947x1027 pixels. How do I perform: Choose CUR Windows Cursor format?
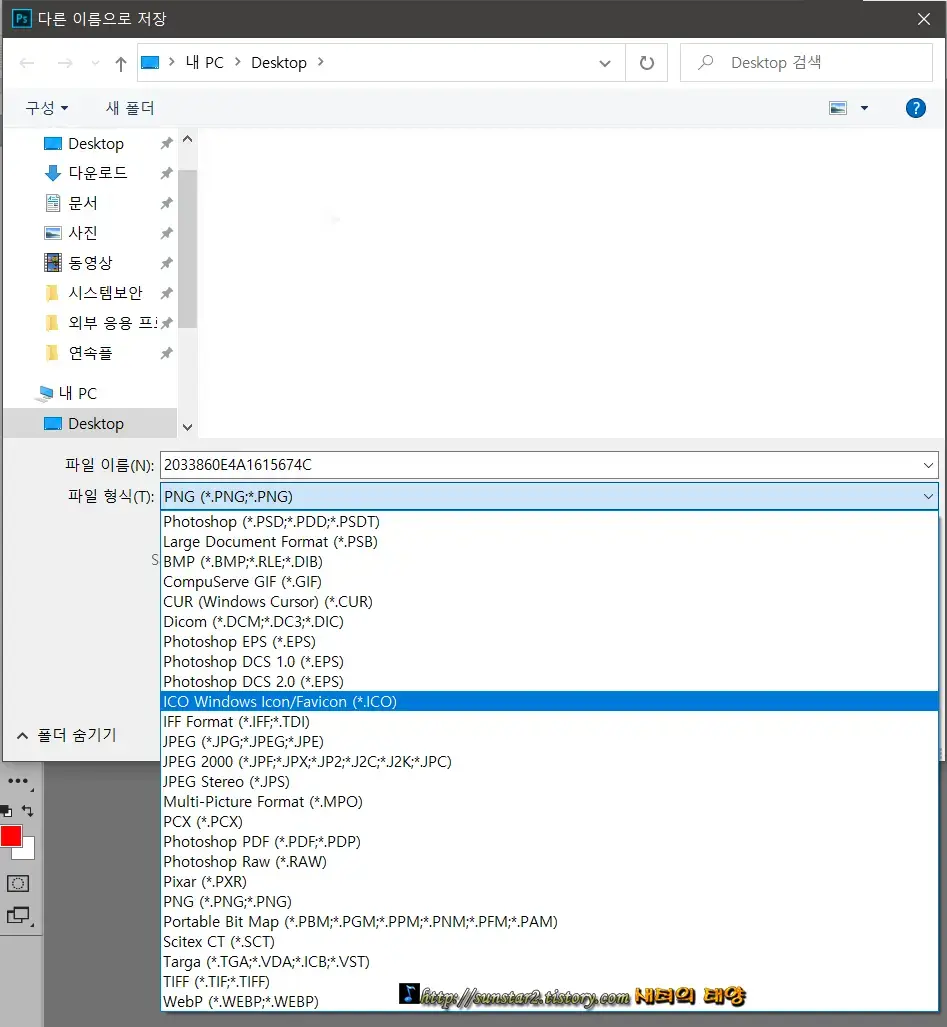pyautogui.click(x=549, y=602)
